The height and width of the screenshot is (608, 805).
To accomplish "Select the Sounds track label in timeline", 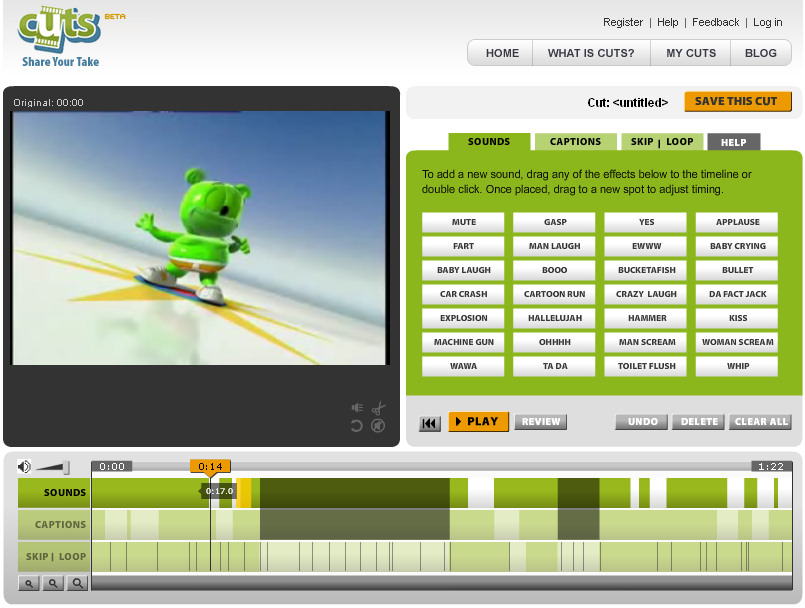I will [54, 493].
